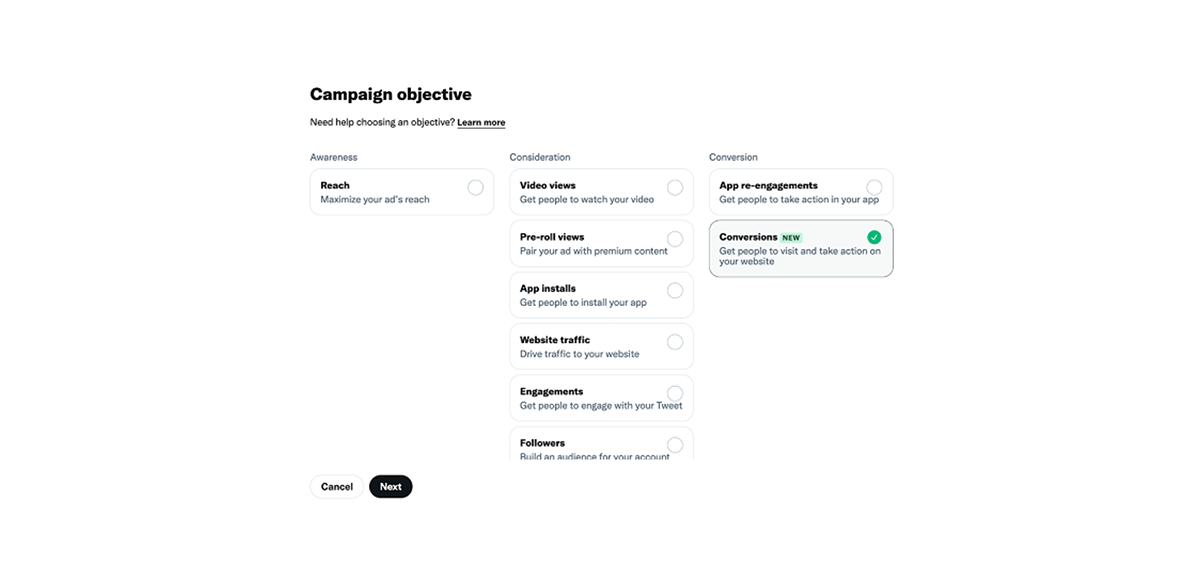The image size is (1200, 581).
Task: Click the NEW badge on Conversions
Action: (791, 238)
